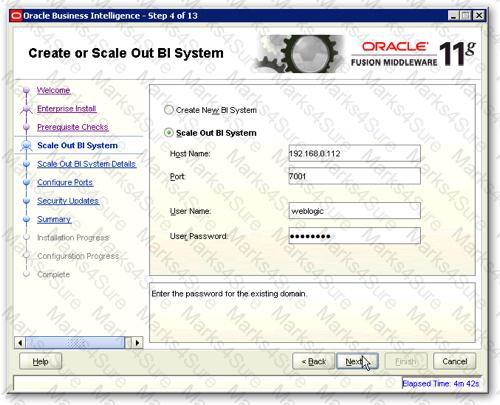Click into the Host Name field
The image size is (500, 405).
point(355,154)
